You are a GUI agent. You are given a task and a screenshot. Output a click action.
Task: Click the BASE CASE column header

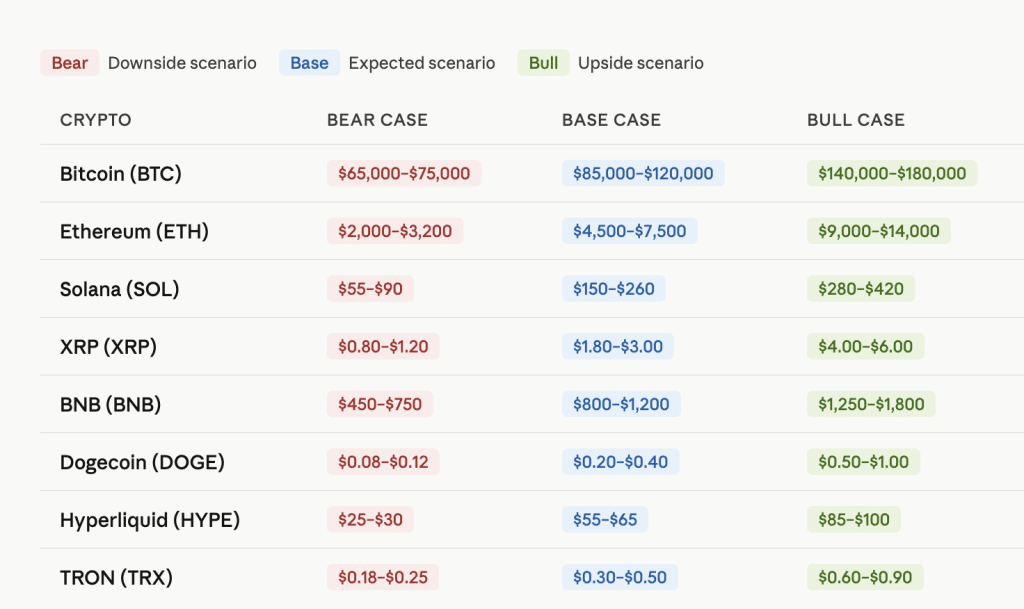tap(611, 120)
